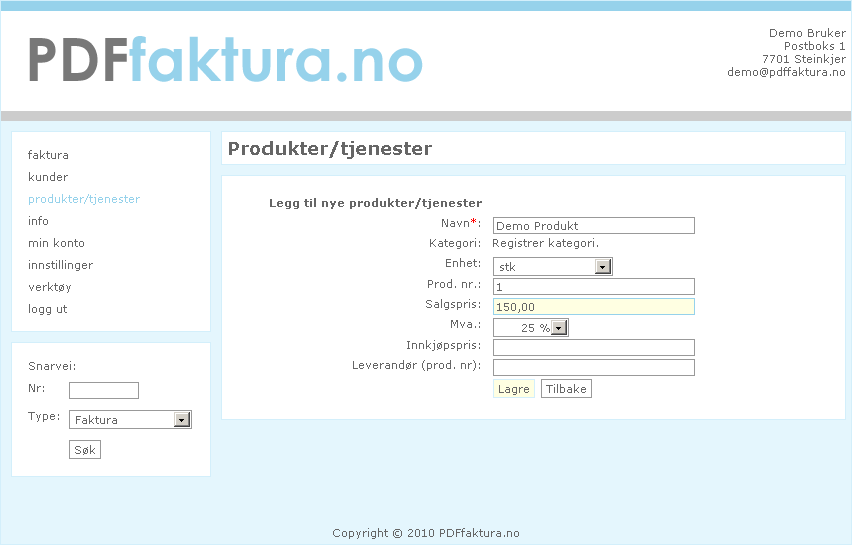Click the PDFfaktura.no logo
852x546 pixels.
click(x=225, y=59)
